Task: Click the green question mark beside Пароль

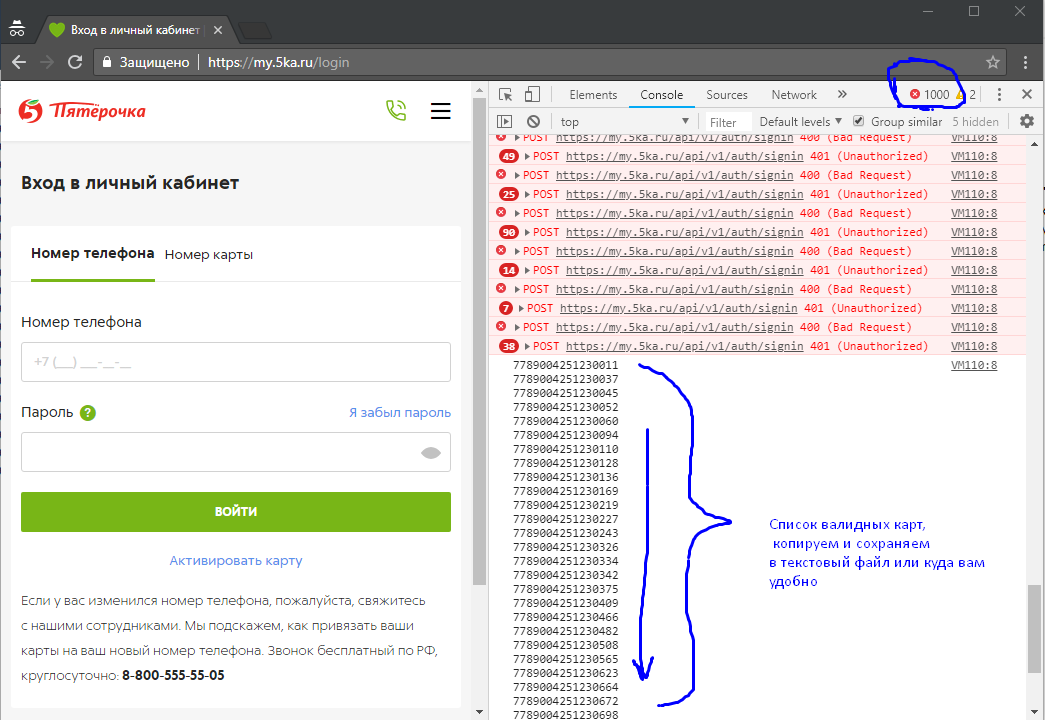Action: [87, 413]
